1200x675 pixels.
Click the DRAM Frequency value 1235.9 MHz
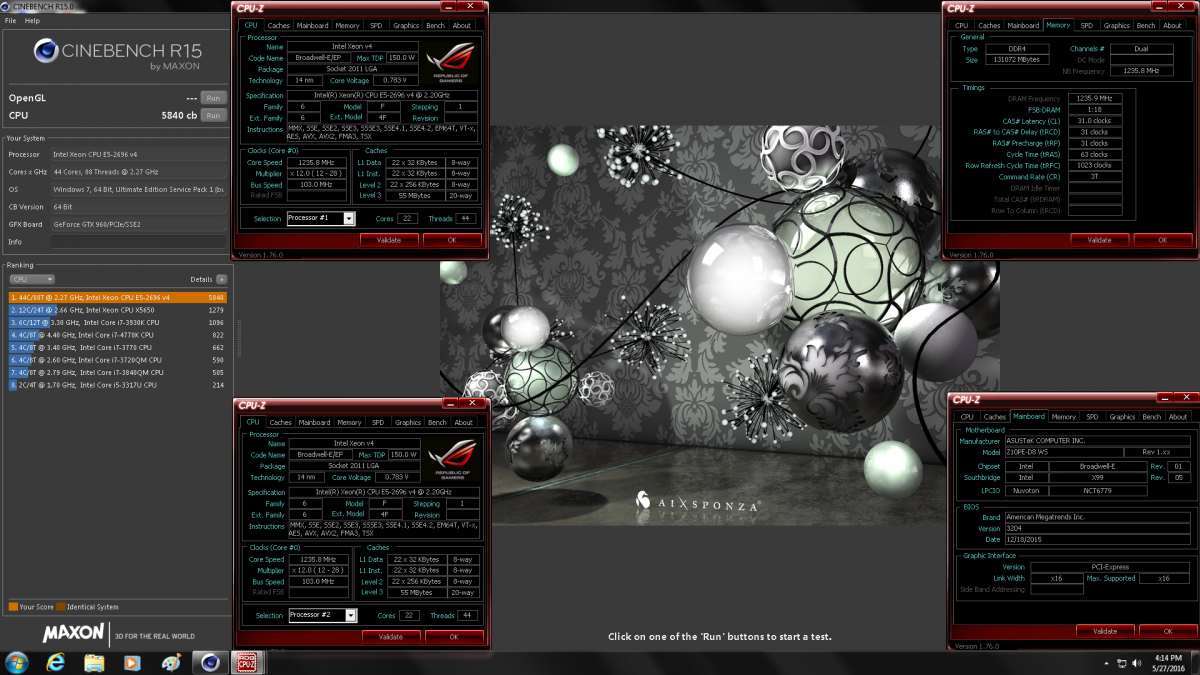[x=1095, y=98]
